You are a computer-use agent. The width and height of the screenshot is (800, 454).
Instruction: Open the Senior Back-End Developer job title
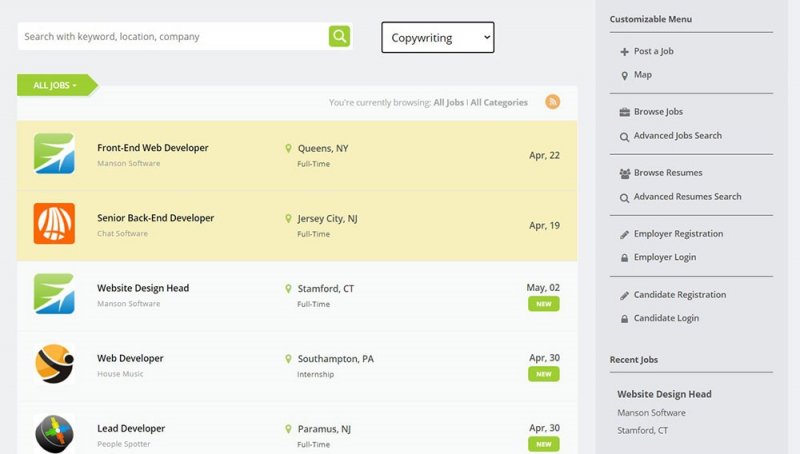point(156,218)
